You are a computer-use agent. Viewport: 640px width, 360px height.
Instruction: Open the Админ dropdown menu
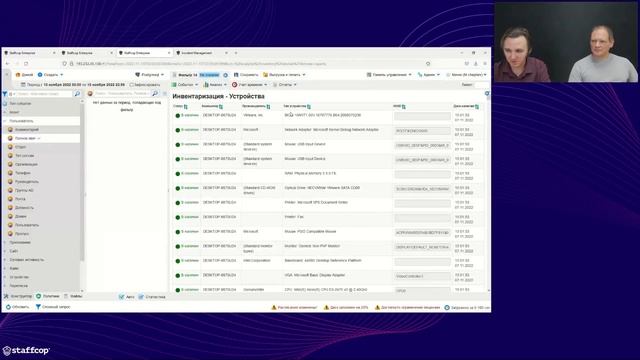[x=429, y=75]
